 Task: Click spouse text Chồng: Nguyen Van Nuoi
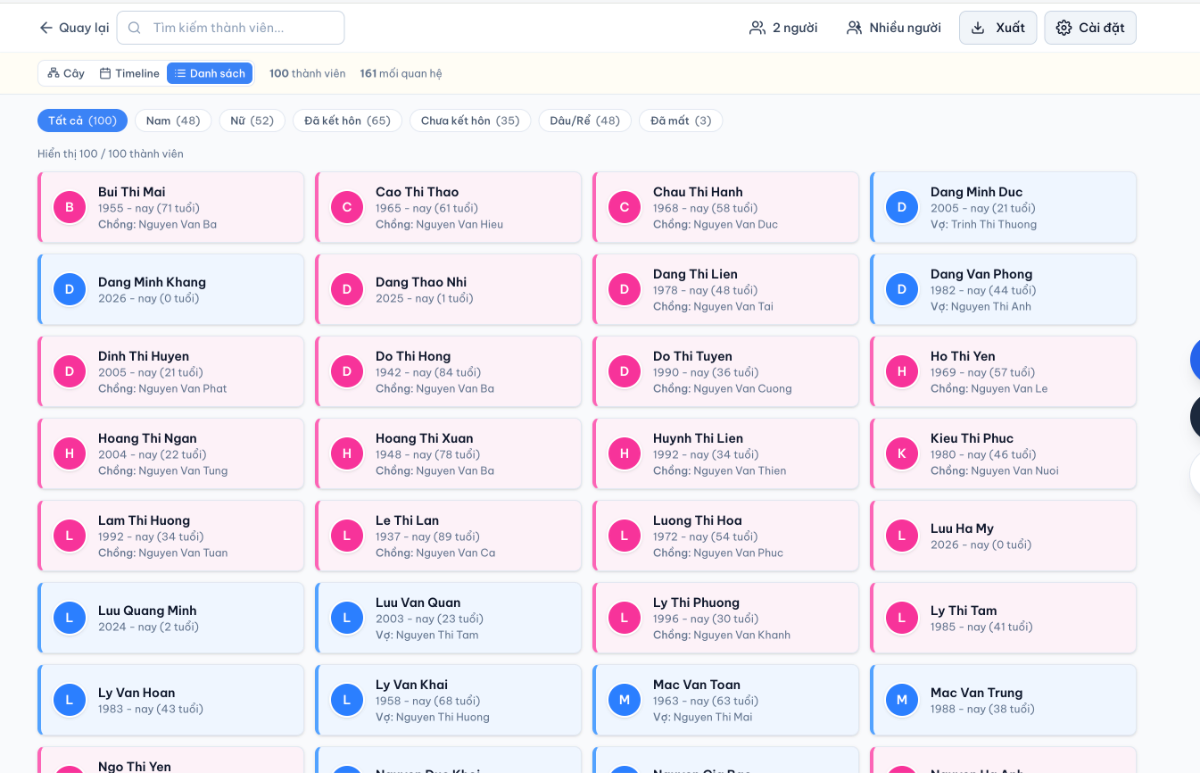coord(994,471)
